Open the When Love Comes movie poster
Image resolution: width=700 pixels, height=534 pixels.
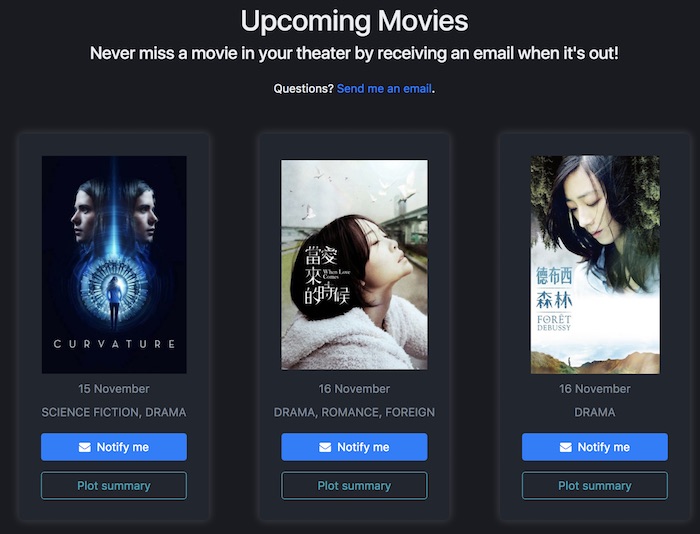pos(354,265)
